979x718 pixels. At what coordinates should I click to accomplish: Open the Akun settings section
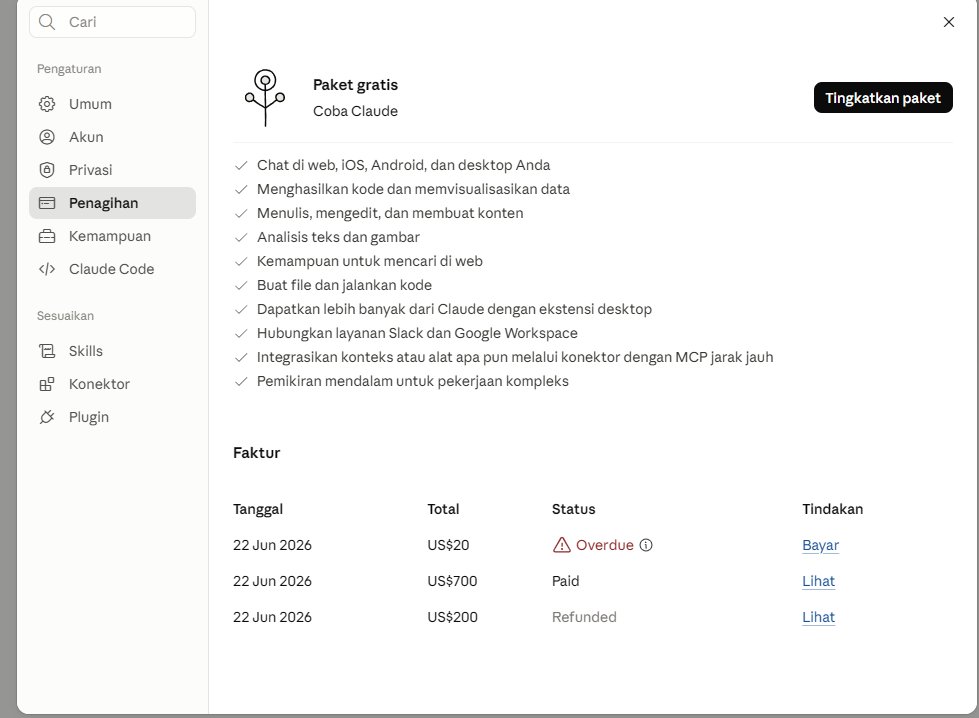(112, 137)
